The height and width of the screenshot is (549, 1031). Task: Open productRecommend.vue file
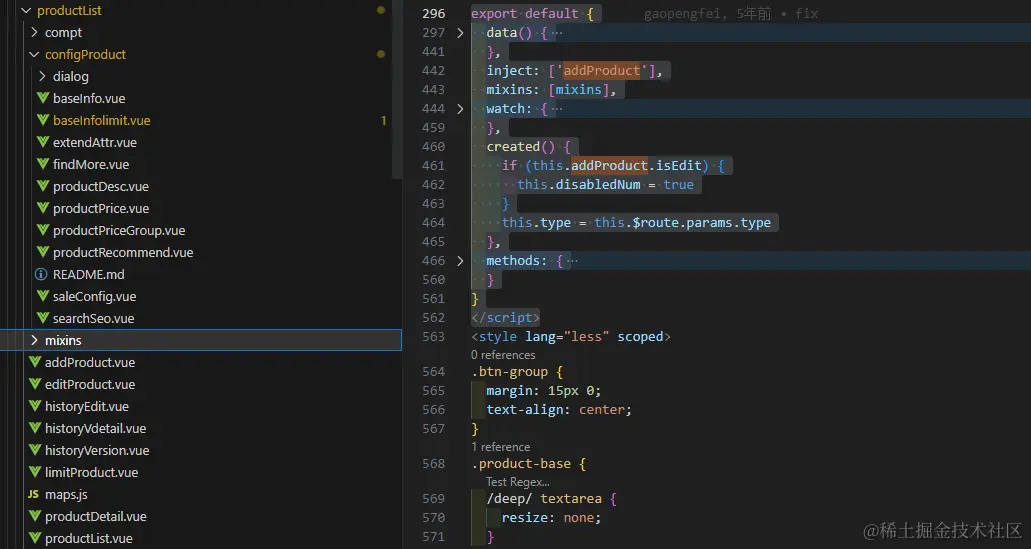(123, 252)
